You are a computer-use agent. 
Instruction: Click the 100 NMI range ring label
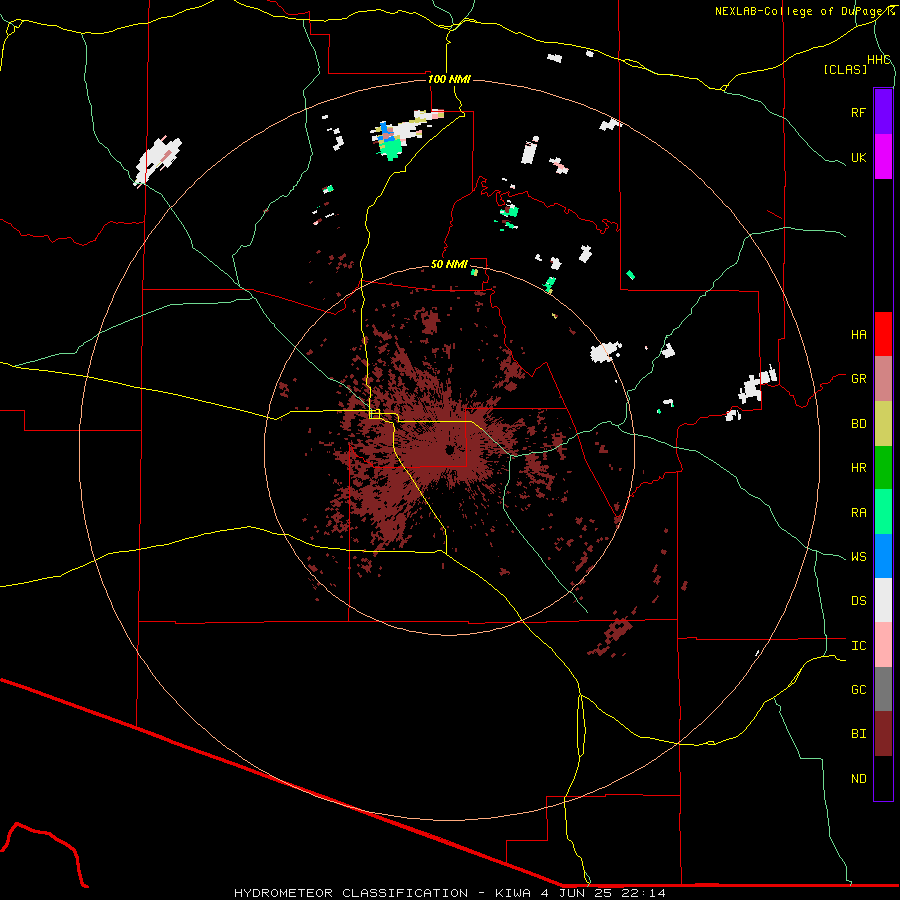click(449, 79)
